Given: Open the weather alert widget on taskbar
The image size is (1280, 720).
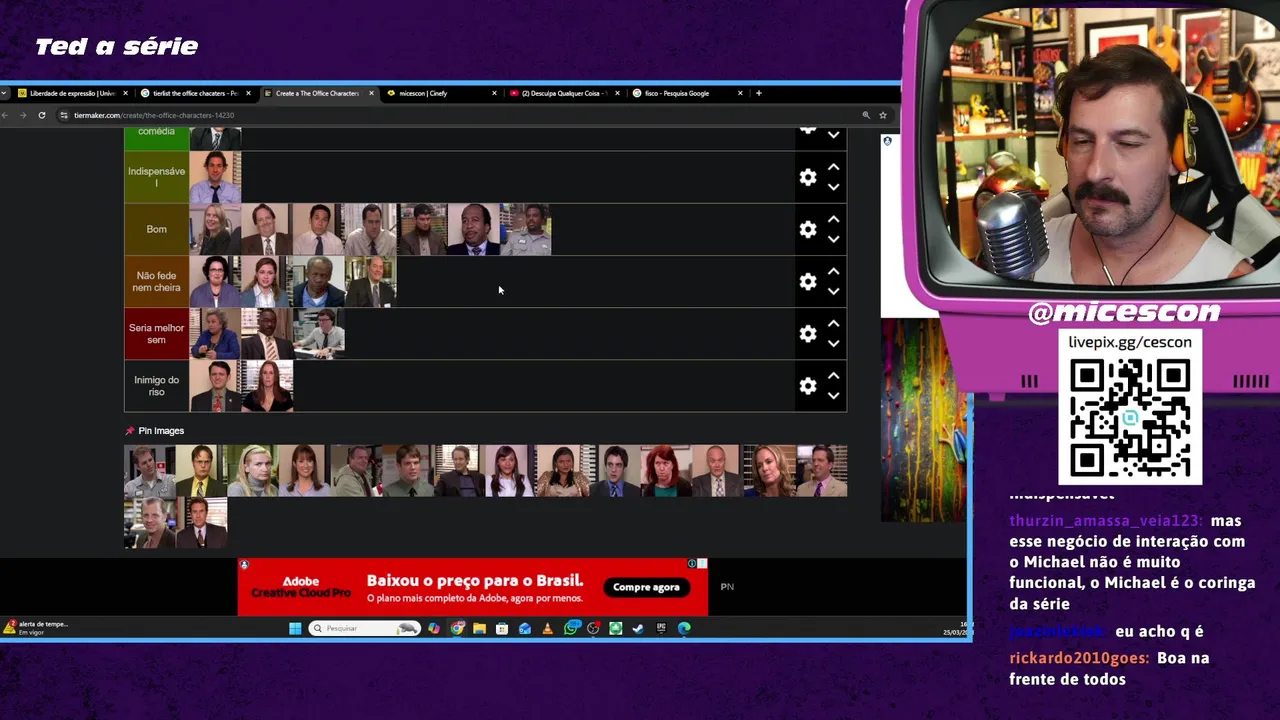Looking at the screenshot, I should [35, 628].
